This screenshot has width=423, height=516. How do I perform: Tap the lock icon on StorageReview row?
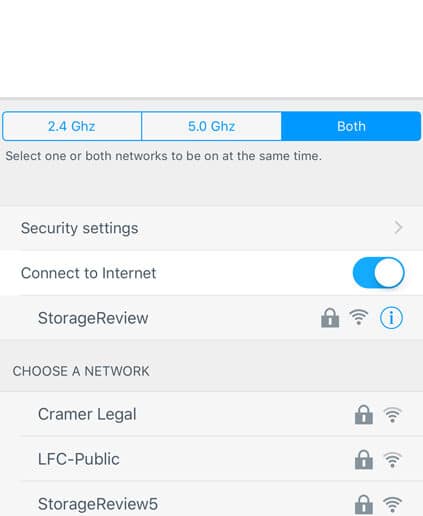(x=330, y=318)
